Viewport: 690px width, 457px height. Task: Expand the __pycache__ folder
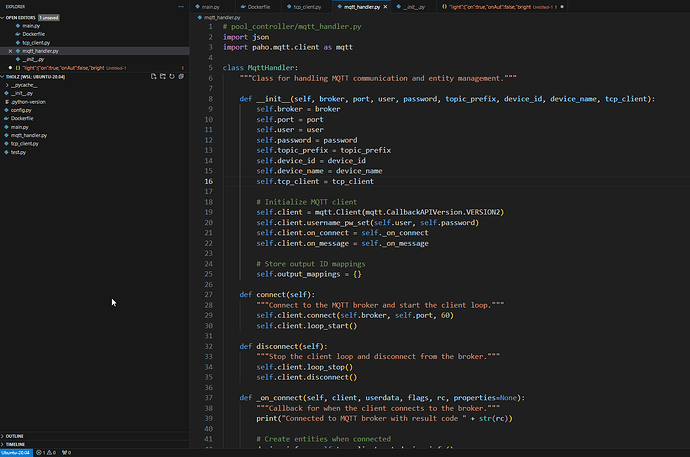coord(24,85)
